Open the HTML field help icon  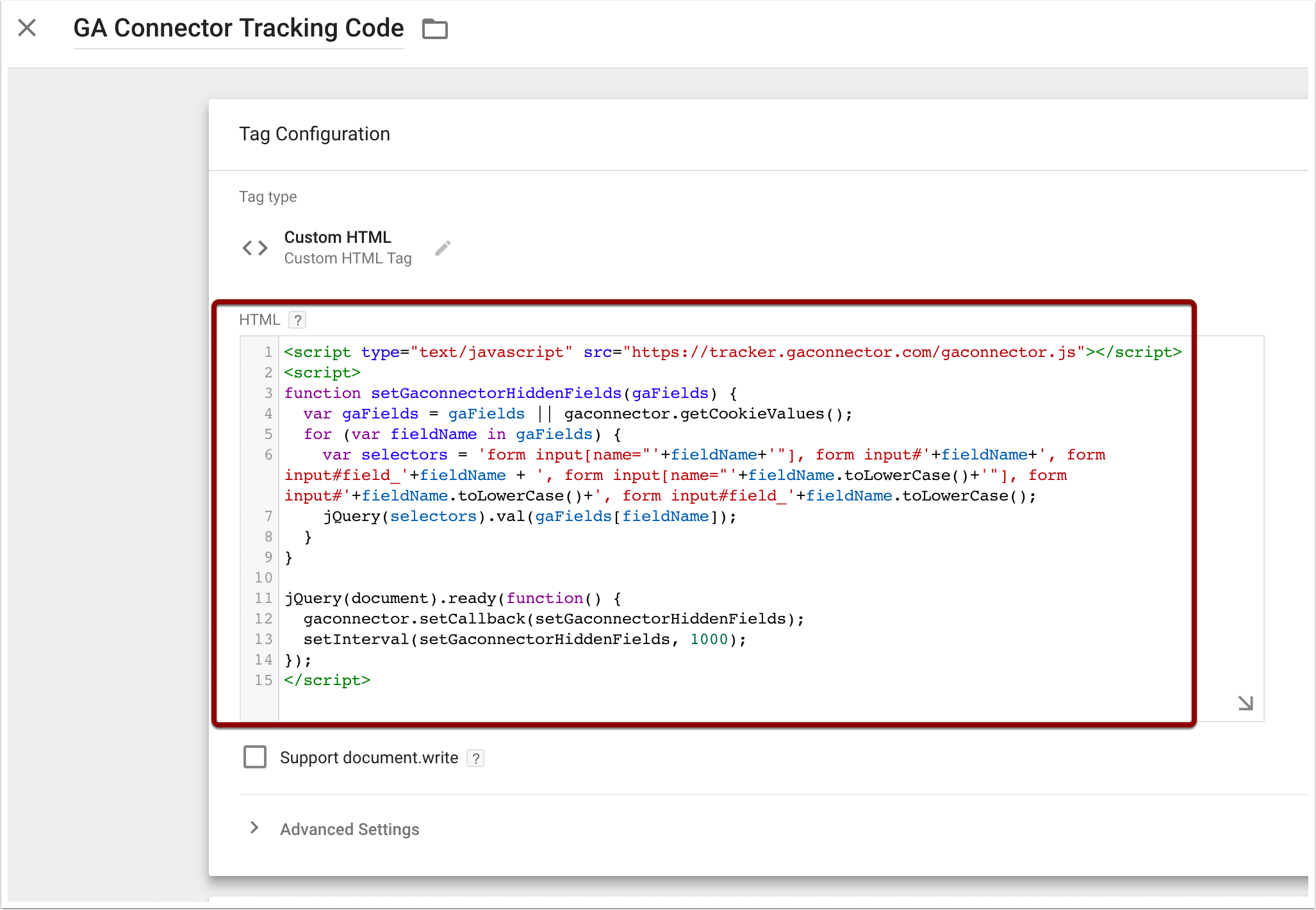coord(297,320)
